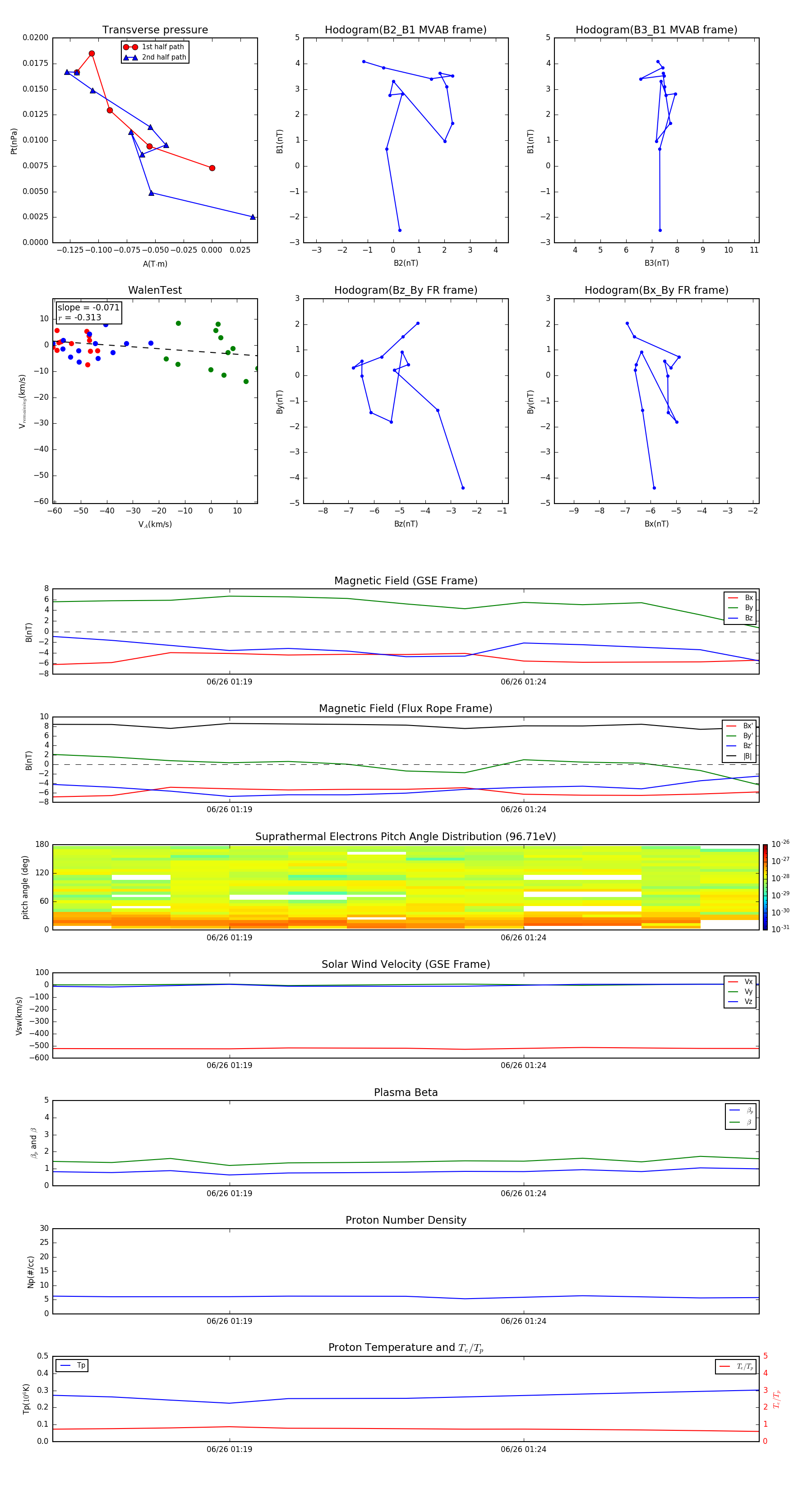Click '06/26 01:19' tick under GSE magnetic field
The image size is (812, 1489).
click(x=230, y=682)
